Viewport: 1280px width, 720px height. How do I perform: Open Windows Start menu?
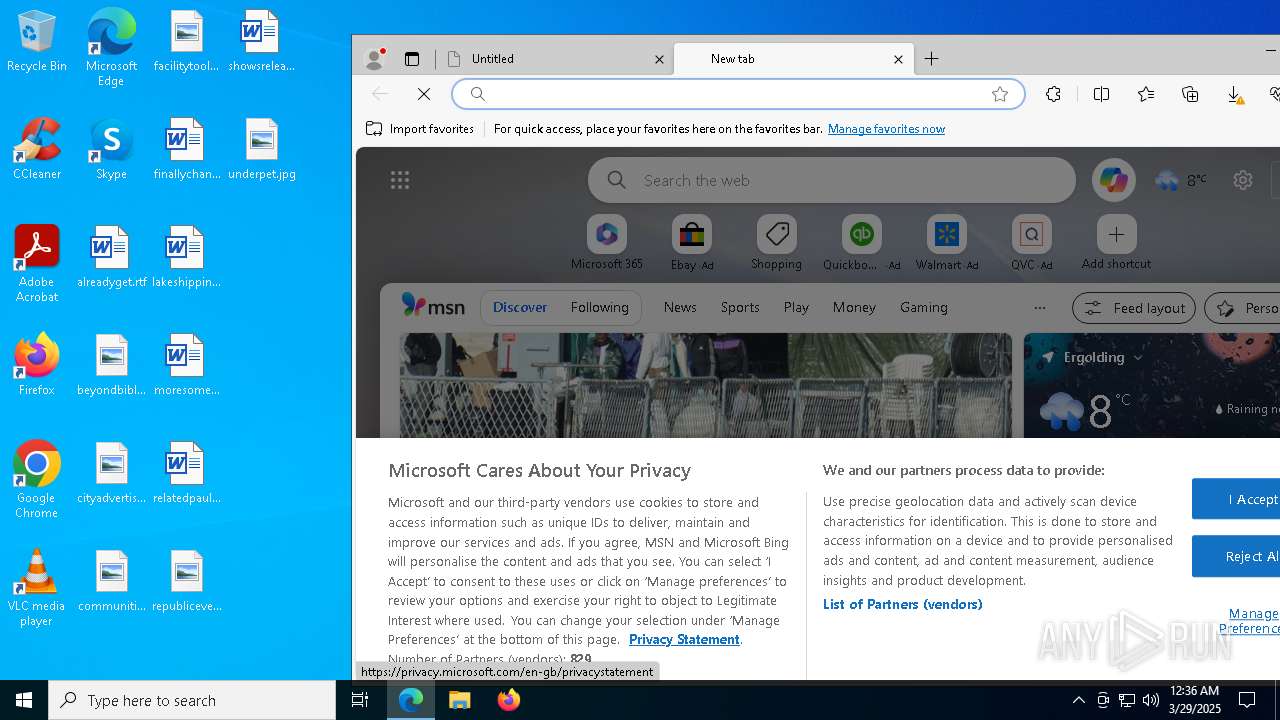click(24, 700)
